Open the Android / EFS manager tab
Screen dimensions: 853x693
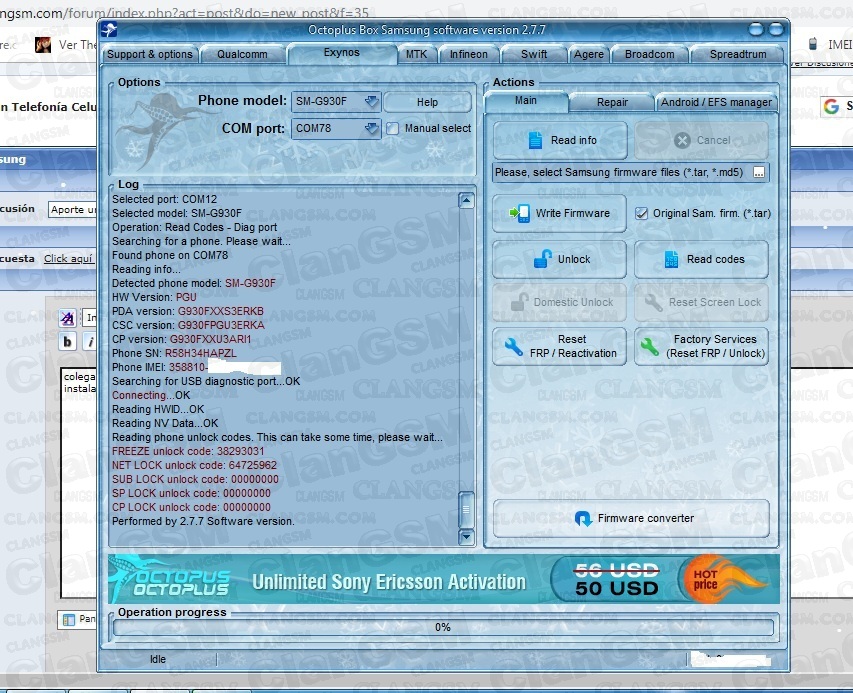click(716, 102)
